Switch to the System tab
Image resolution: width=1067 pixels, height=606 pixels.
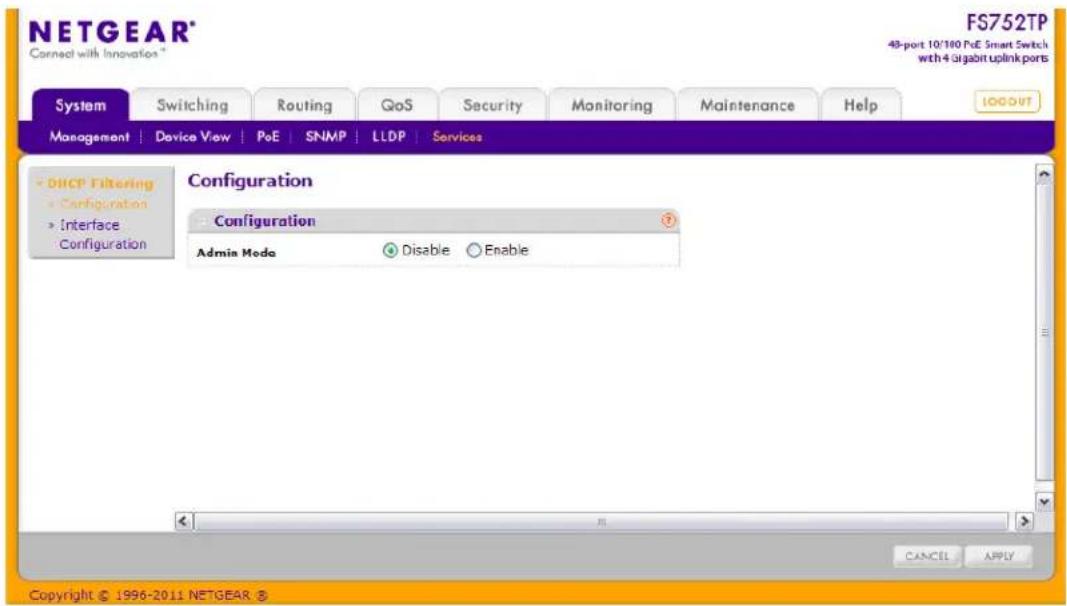coord(80,105)
